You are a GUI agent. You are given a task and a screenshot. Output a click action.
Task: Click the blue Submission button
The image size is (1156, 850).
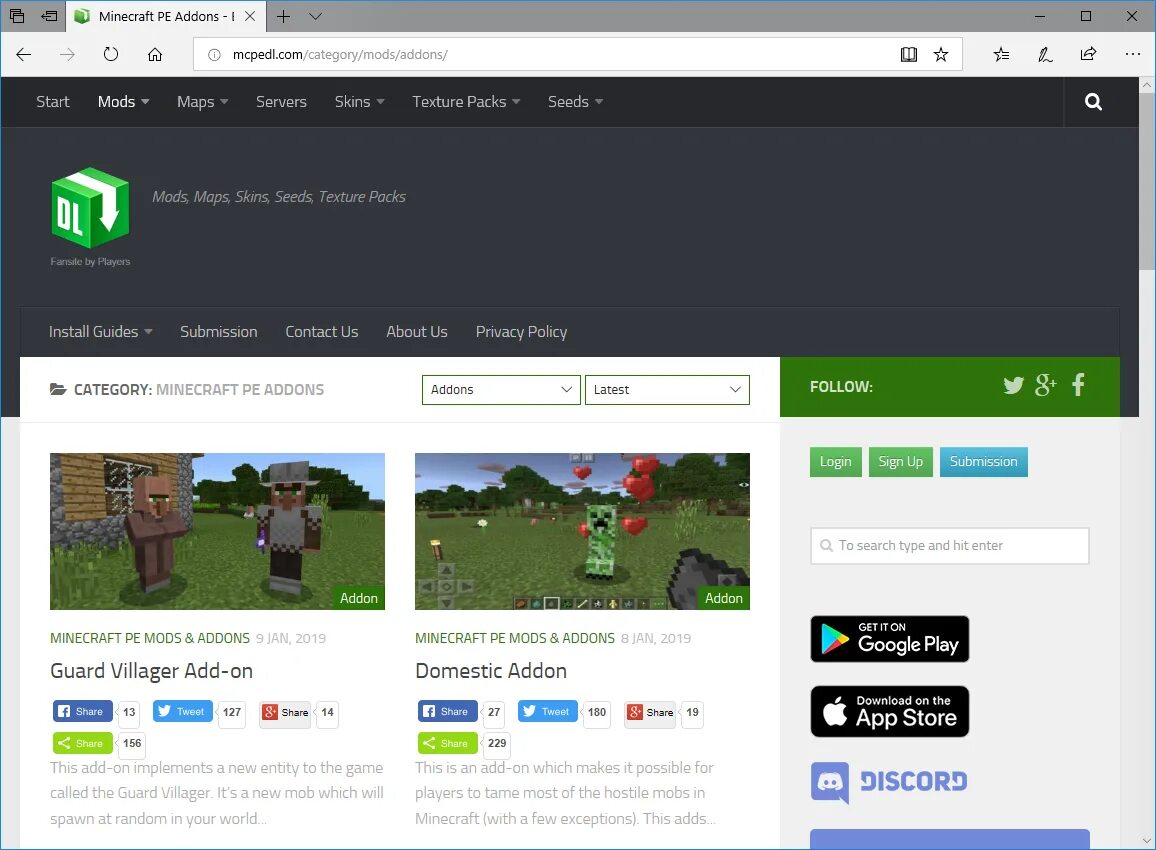983,461
